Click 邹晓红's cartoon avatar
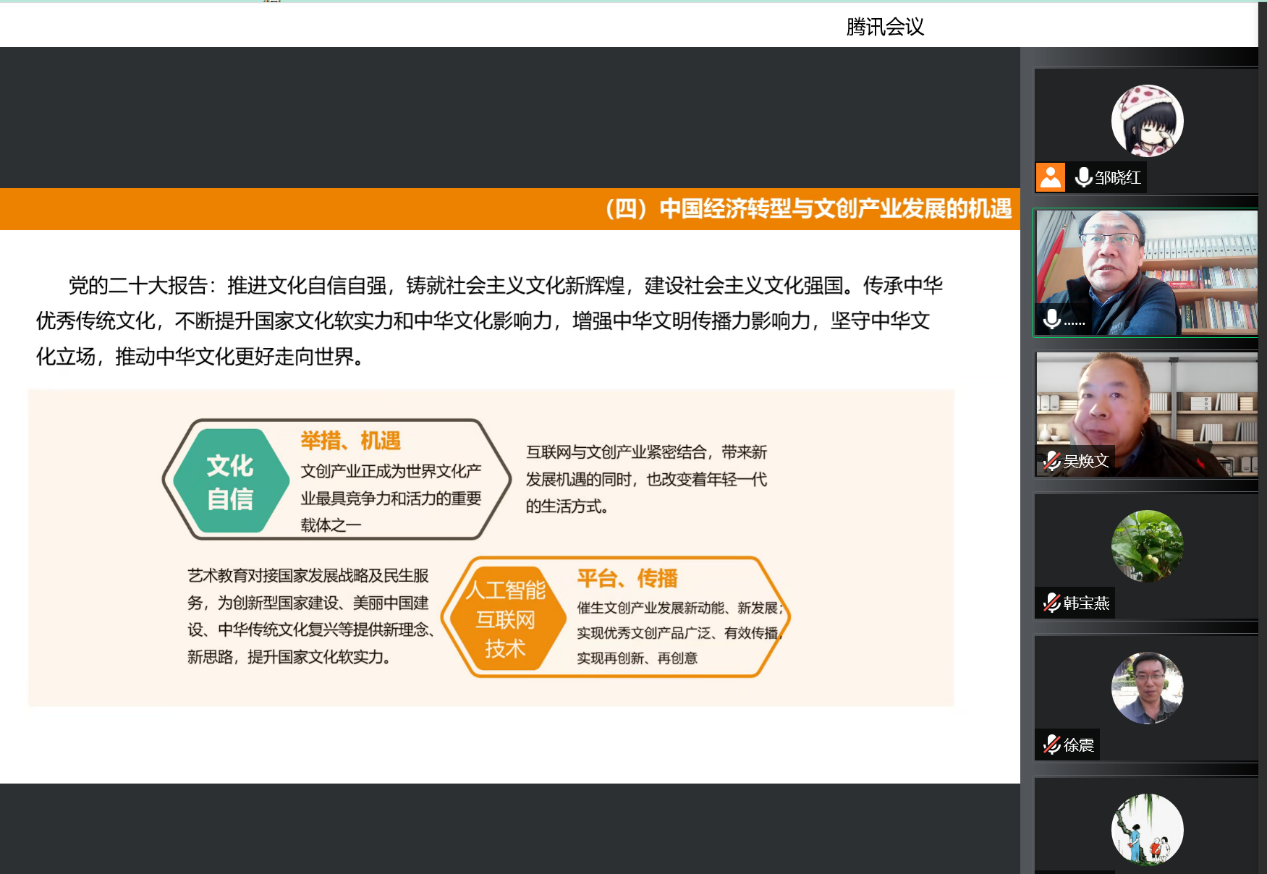1267x874 pixels. pos(1147,121)
